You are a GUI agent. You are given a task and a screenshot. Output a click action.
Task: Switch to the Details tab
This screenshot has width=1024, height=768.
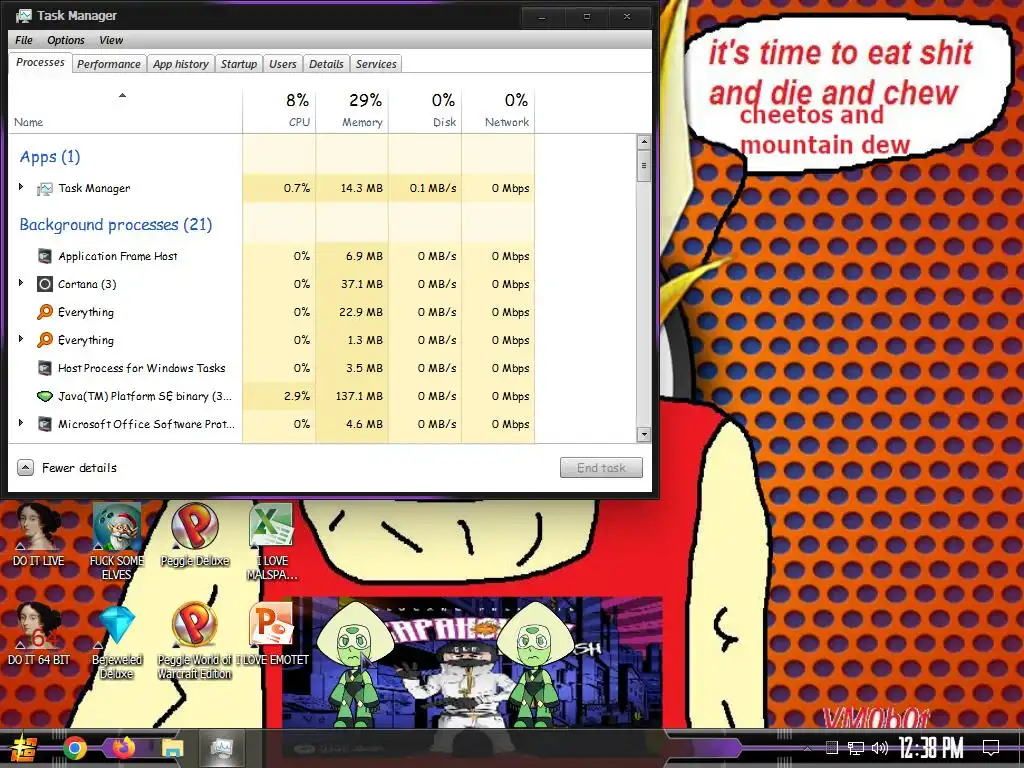click(326, 64)
